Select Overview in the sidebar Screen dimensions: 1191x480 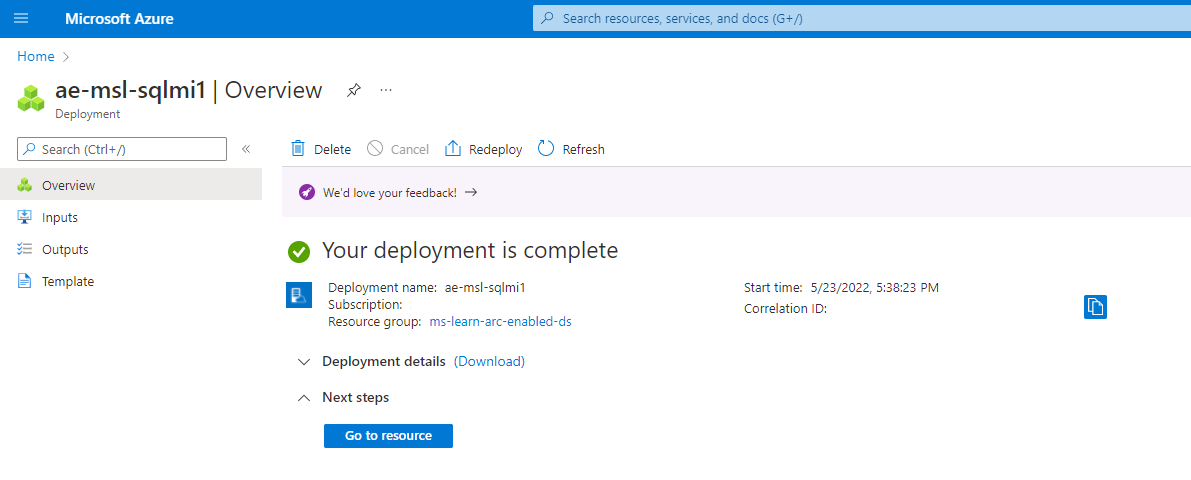click(x=131, y=185)
